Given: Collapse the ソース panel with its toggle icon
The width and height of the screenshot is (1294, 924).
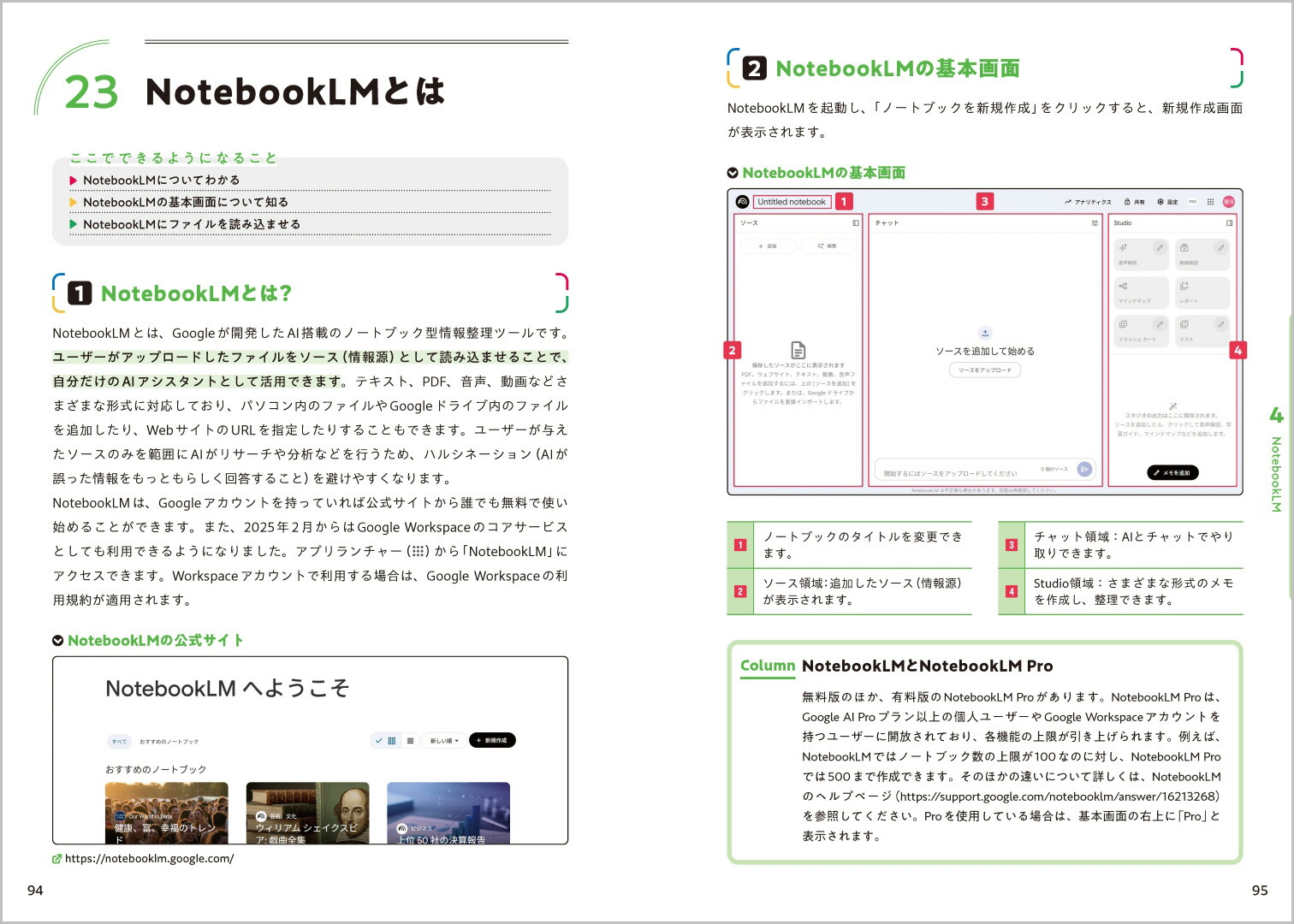Looking at the screenshot, I should (855, 222).
